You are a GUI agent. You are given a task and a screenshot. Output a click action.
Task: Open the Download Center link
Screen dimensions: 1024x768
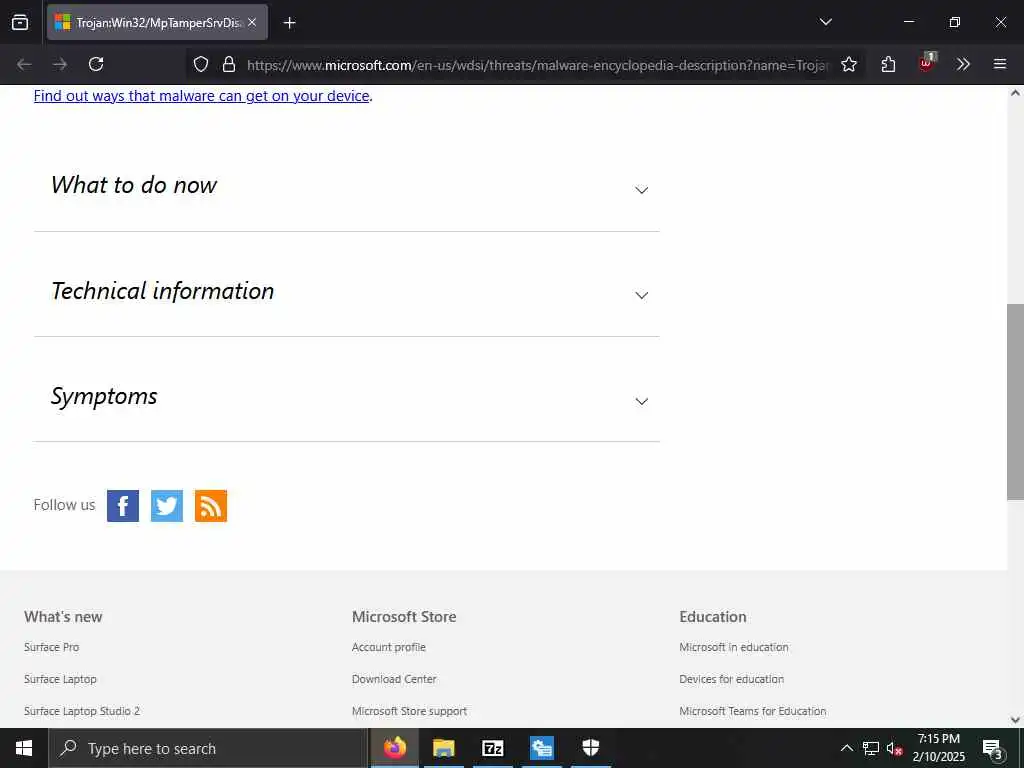pyautogui.click(x=394, y=679)
